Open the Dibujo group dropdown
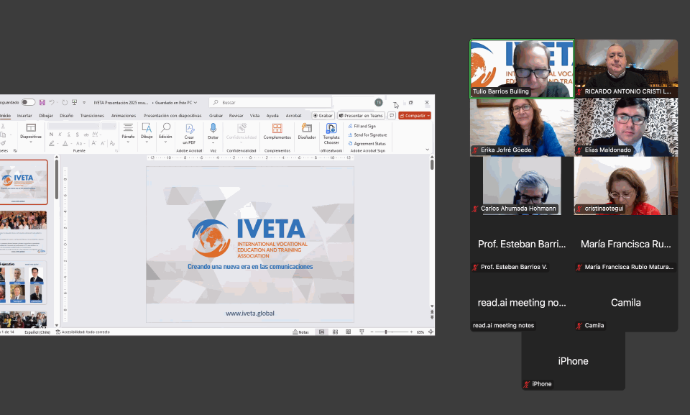Screen dimensions: 690x415 point(147,131)
